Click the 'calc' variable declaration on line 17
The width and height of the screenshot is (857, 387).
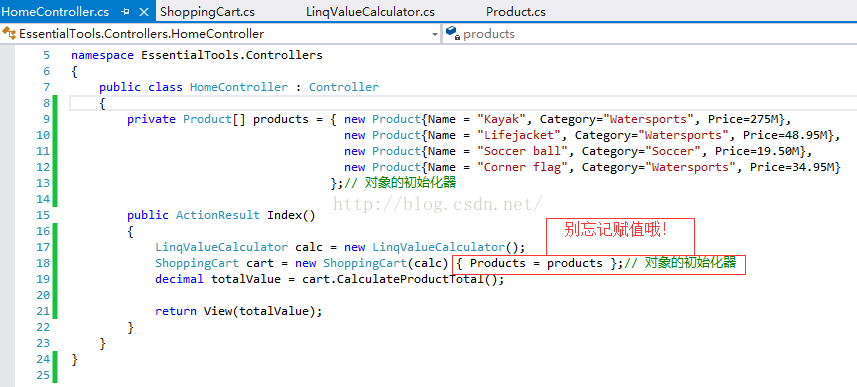pos(309,247)
